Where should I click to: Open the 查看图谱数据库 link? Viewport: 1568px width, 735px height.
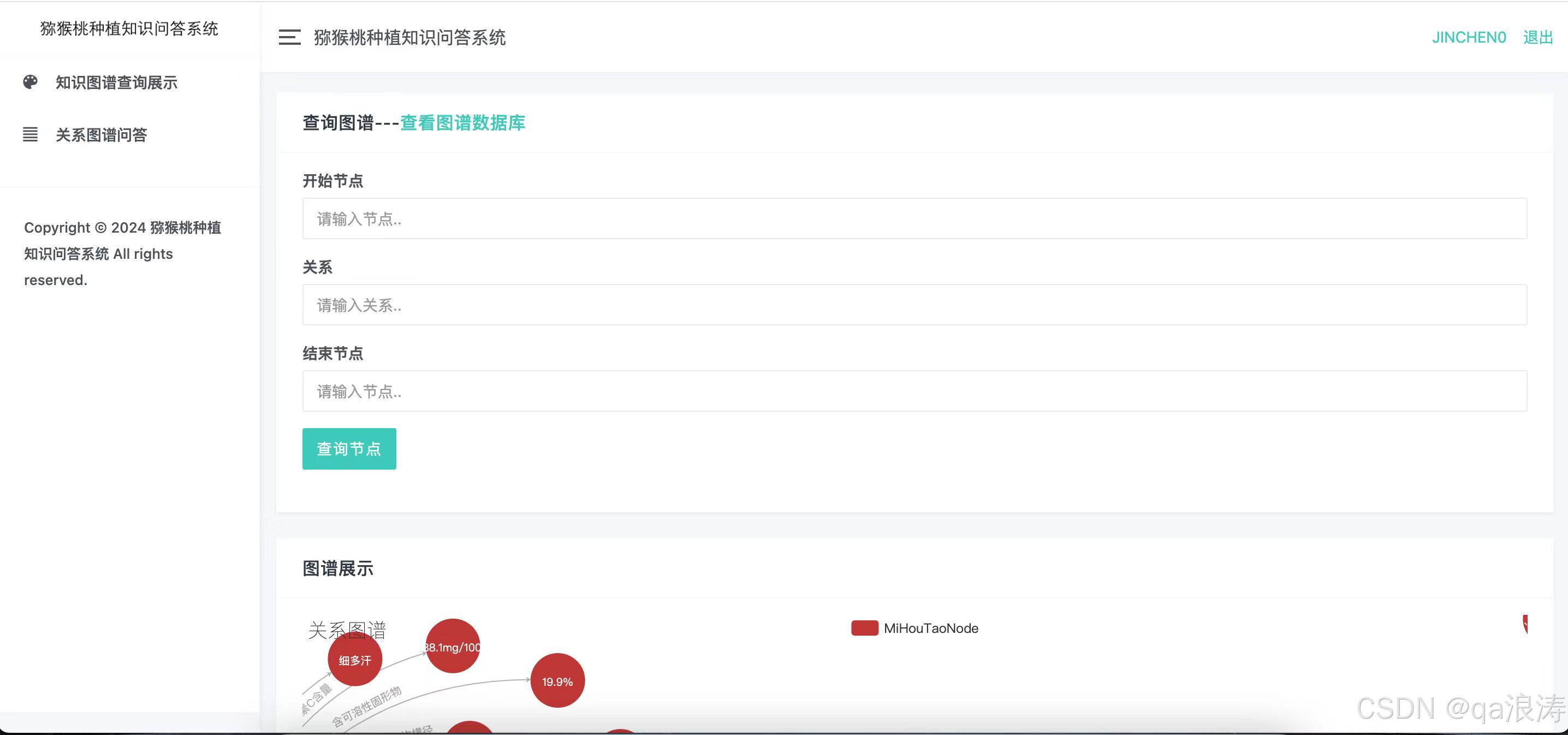462,122
